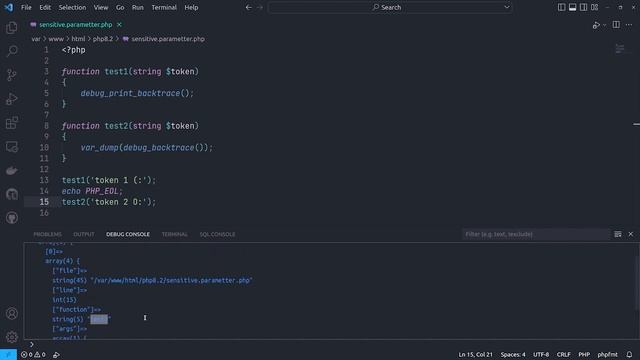Click the file name in breadcrumb
The height and width of the screenshot is (360, 640).
pyautogui.click(x=168, y=39)
